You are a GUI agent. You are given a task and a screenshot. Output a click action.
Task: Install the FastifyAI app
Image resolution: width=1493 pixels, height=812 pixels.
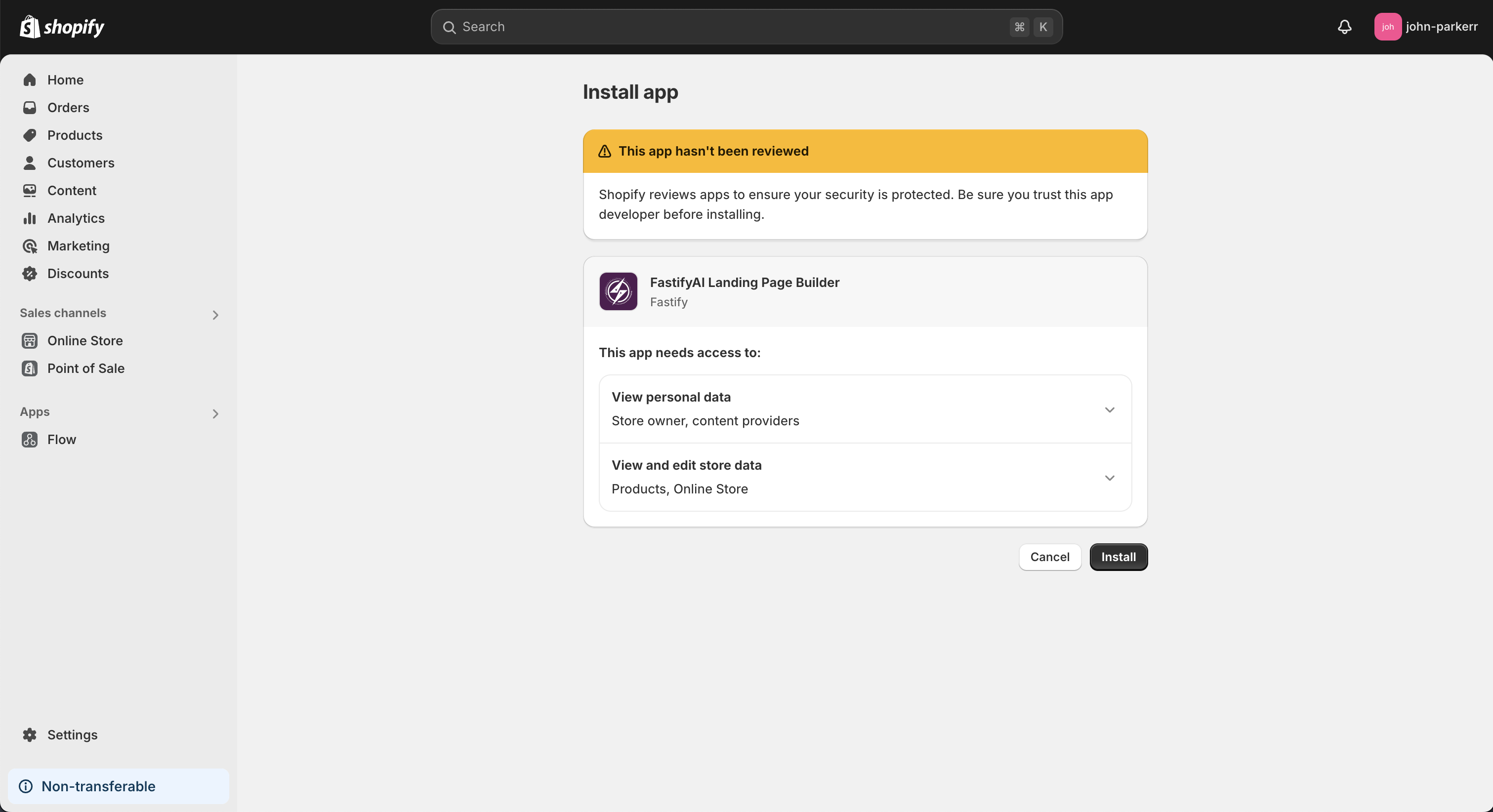click(1119, 557)
